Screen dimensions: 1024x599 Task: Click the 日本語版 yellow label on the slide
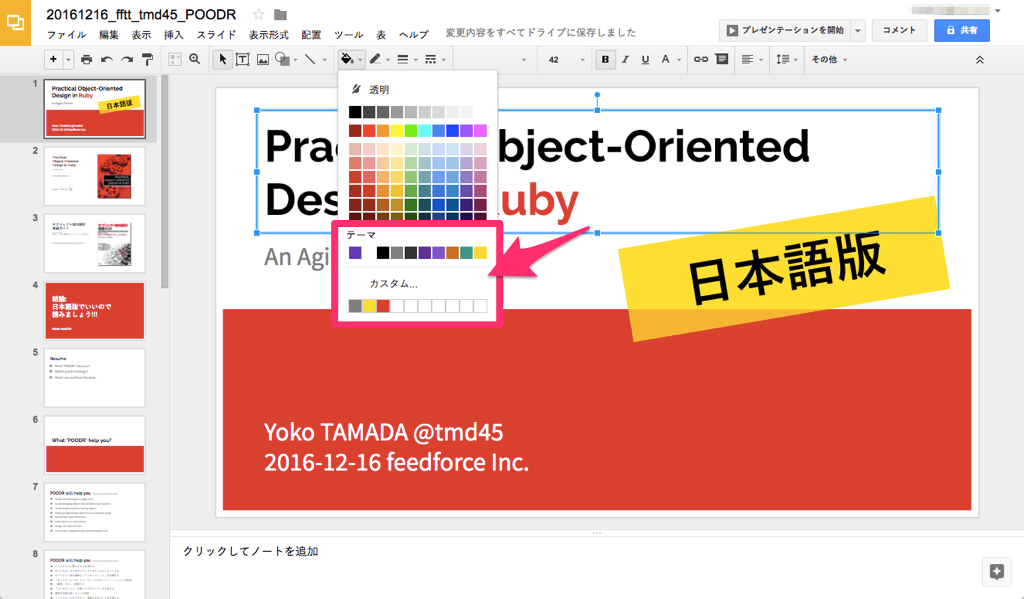[786, 268]
